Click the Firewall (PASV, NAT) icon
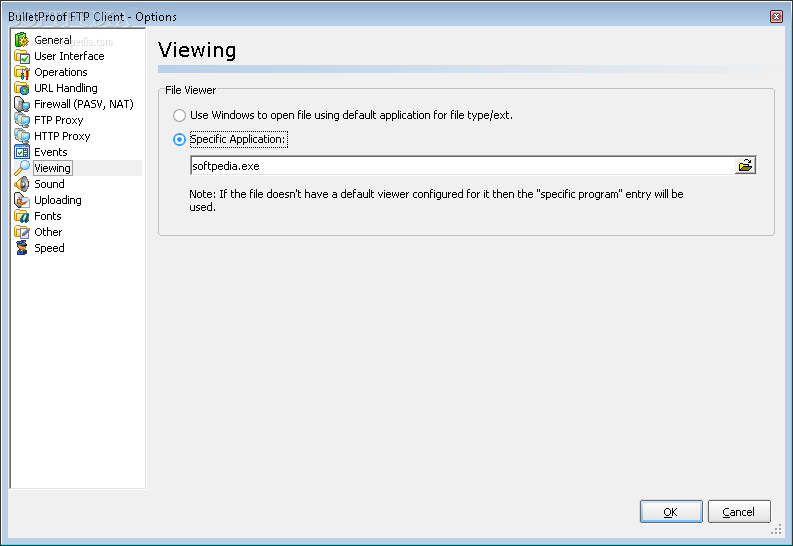The width and height of the screenshot is (793, 546). (x=22, y=104)
